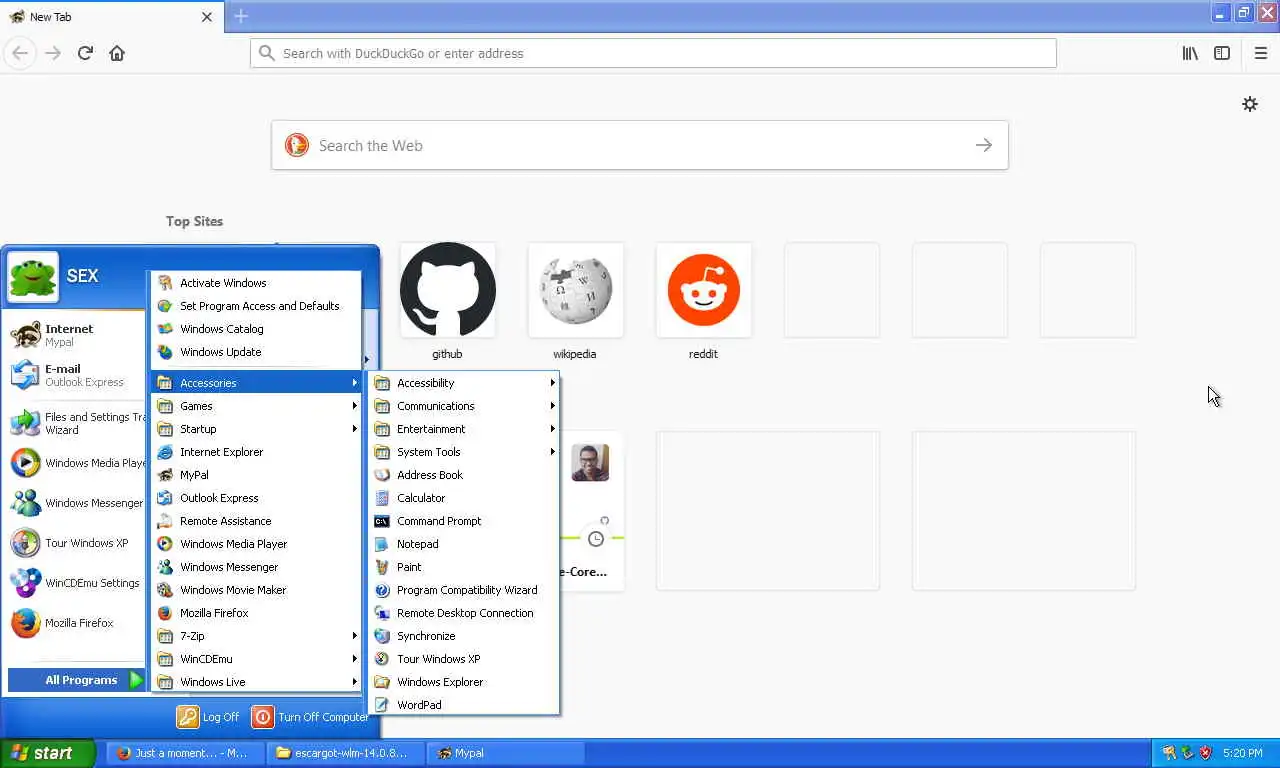Click the taskbar clock showing 5:20 PM

[x=1242, y=753]
